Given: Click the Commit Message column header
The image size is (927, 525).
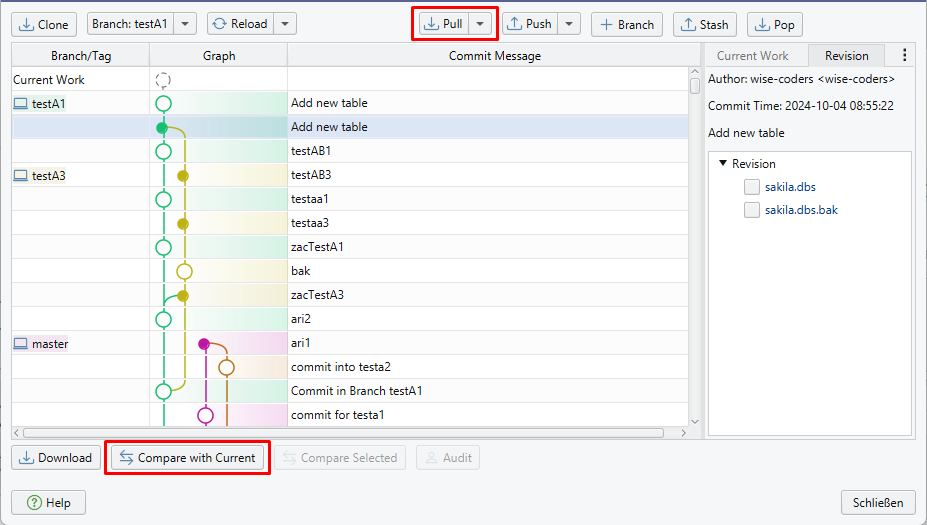Looking at the screenshot, I should [x=494, y=56].
